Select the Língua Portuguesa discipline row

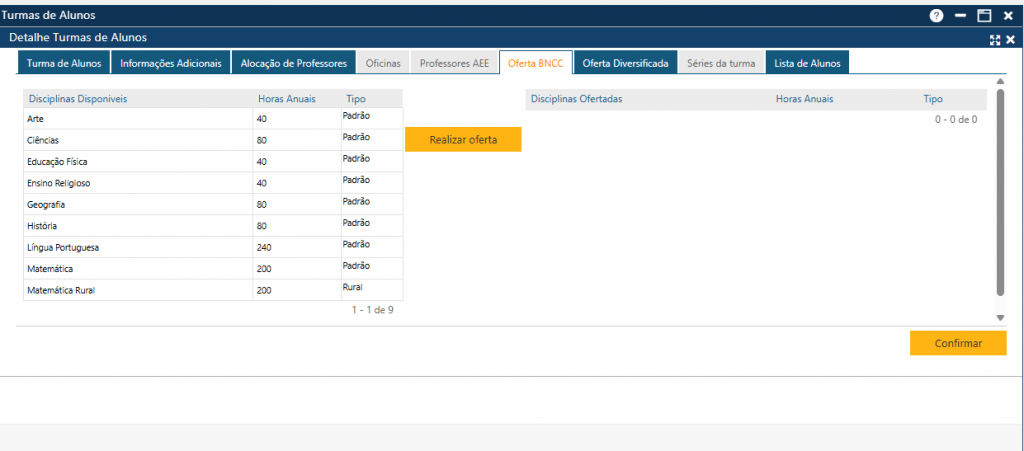213,247
